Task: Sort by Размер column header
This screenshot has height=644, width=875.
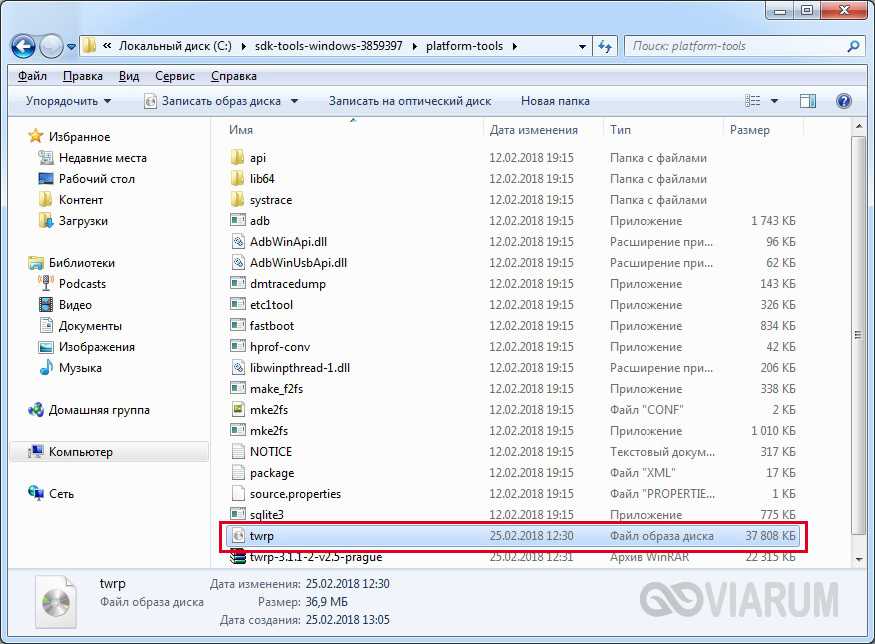Action: [x=750, y=130]
